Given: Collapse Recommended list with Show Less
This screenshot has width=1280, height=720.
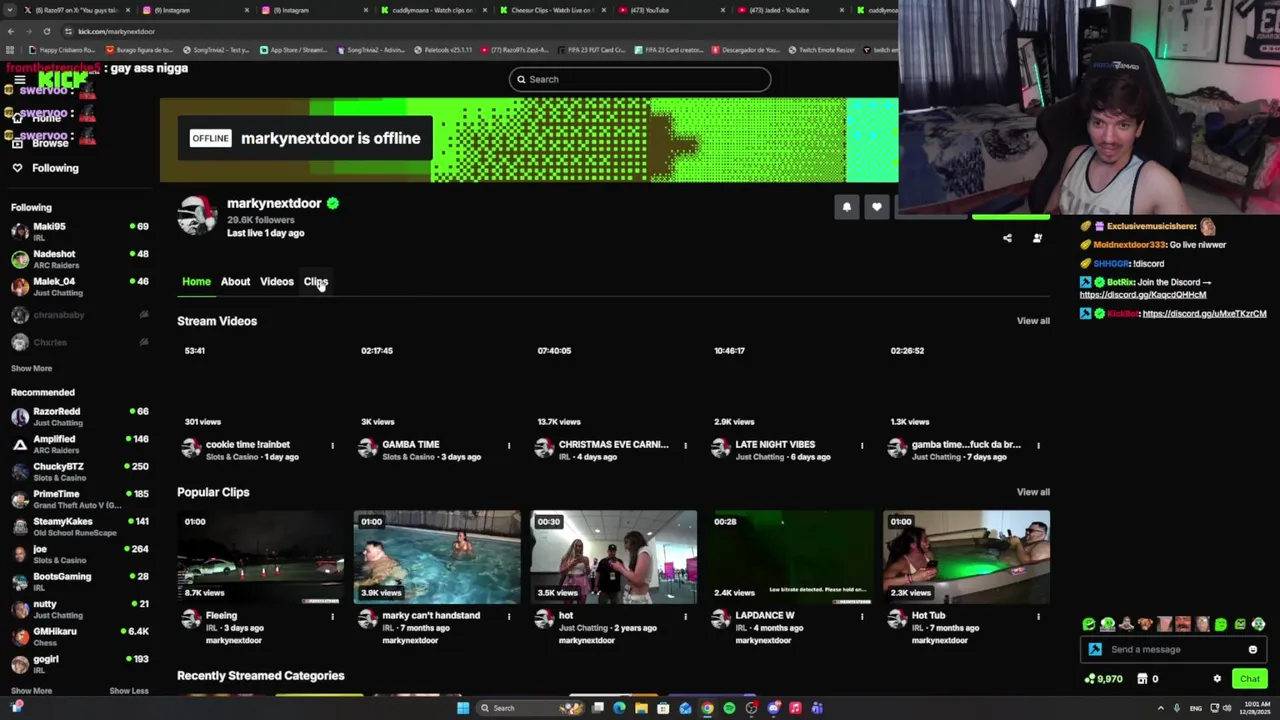Looking at the screenshot, I should click(x=128, y=691).
